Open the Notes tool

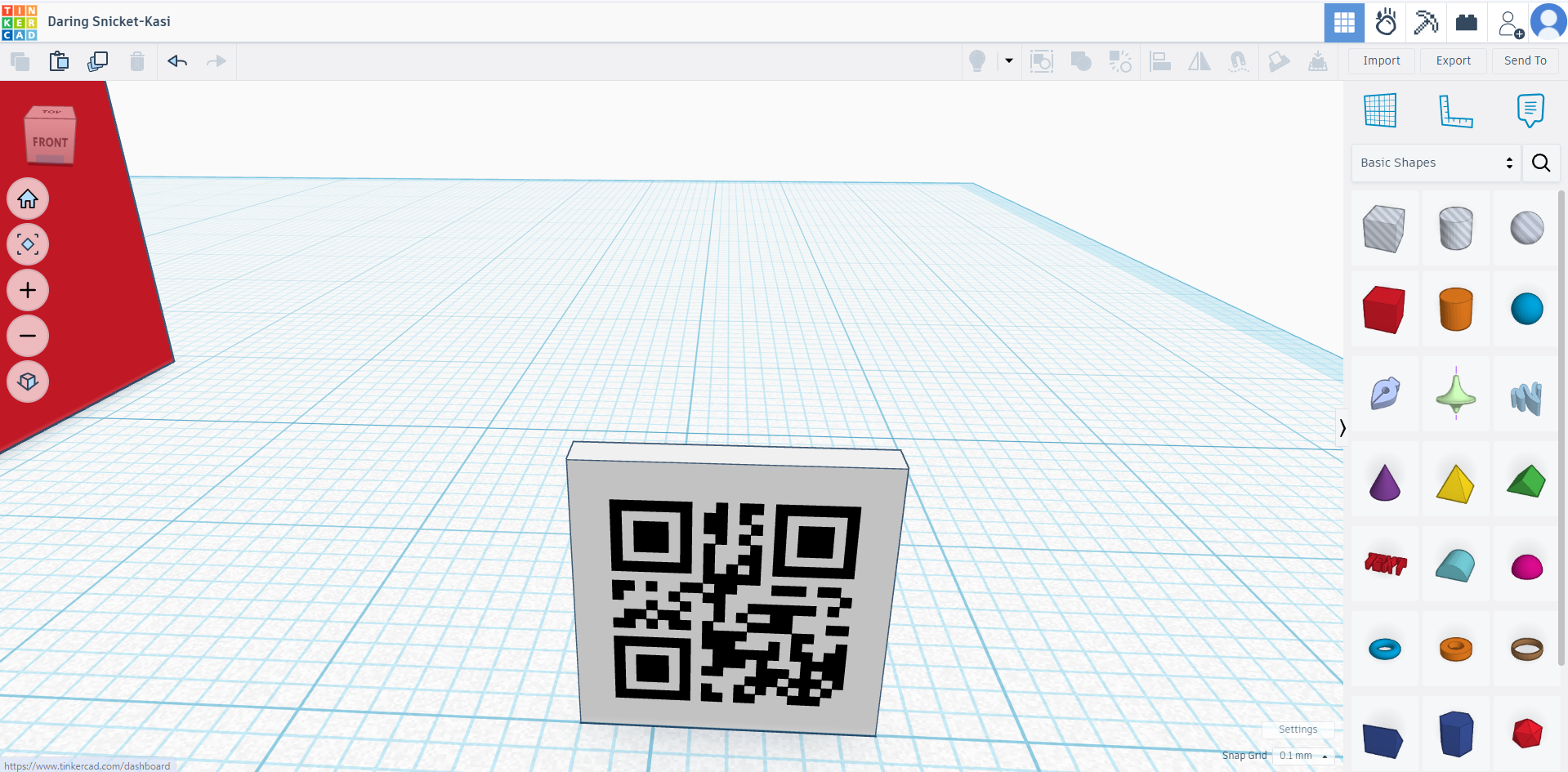[x=1530, y=110]
